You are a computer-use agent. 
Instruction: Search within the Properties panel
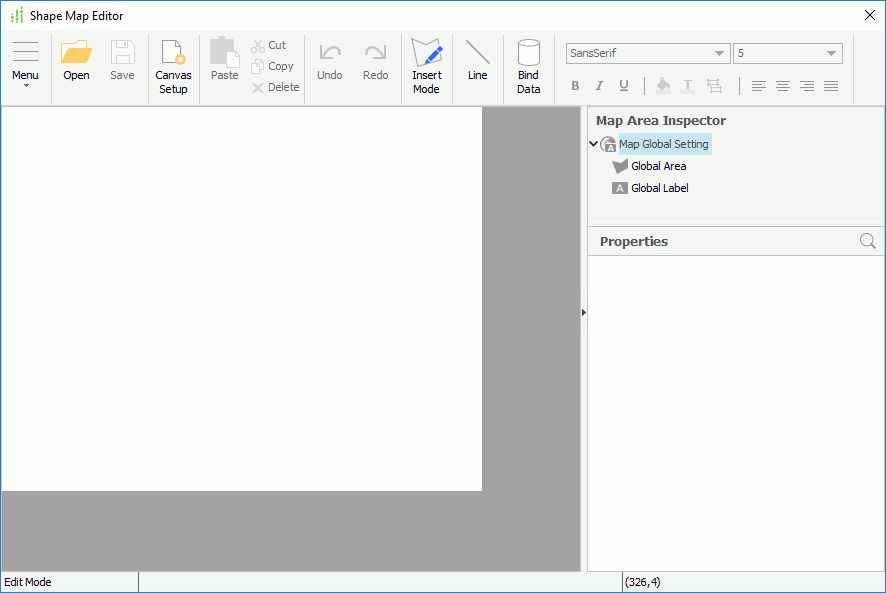[x=866, y=241]
